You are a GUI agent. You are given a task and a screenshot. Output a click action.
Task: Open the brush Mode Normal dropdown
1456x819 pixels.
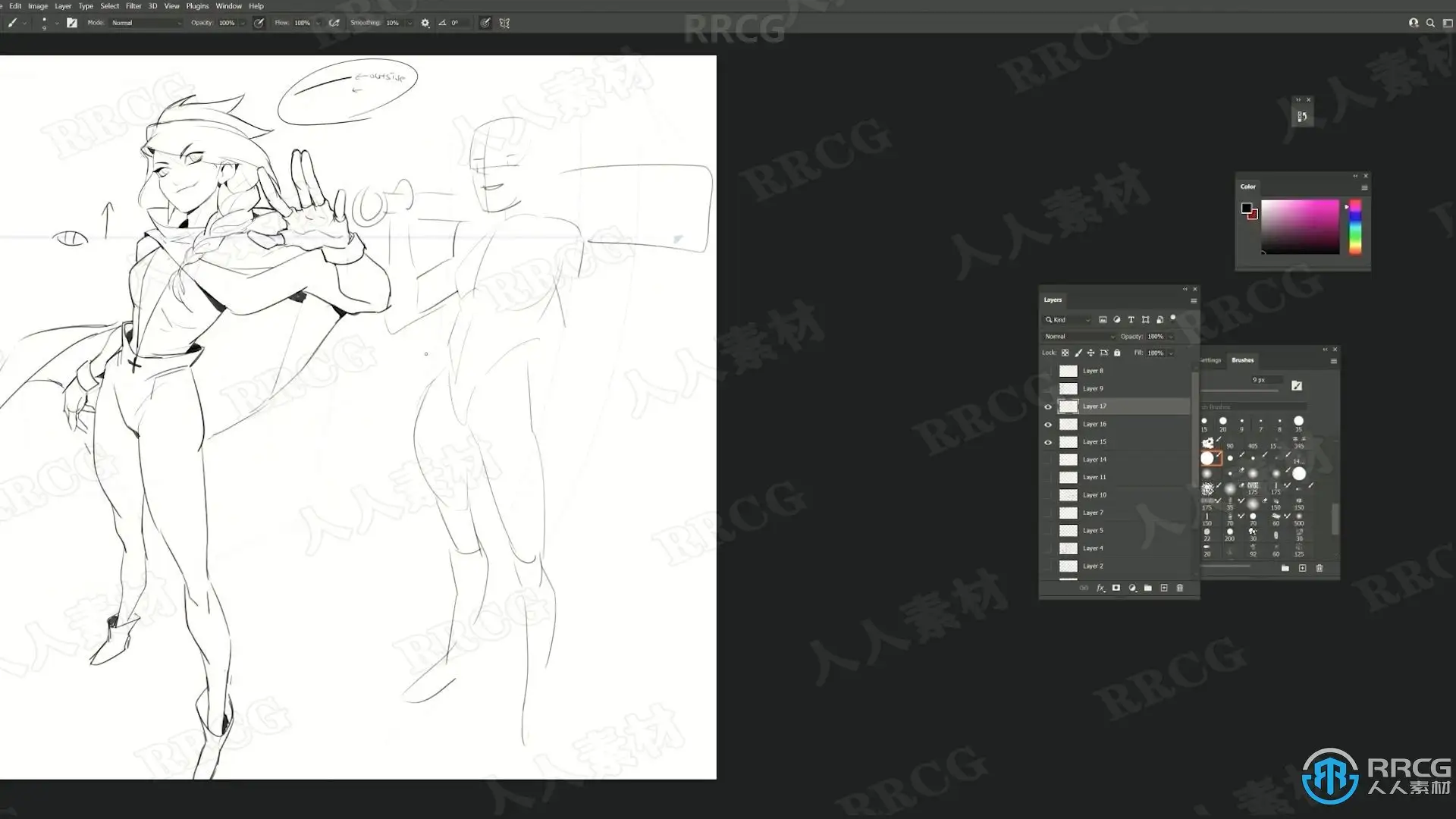click(146, 23)
